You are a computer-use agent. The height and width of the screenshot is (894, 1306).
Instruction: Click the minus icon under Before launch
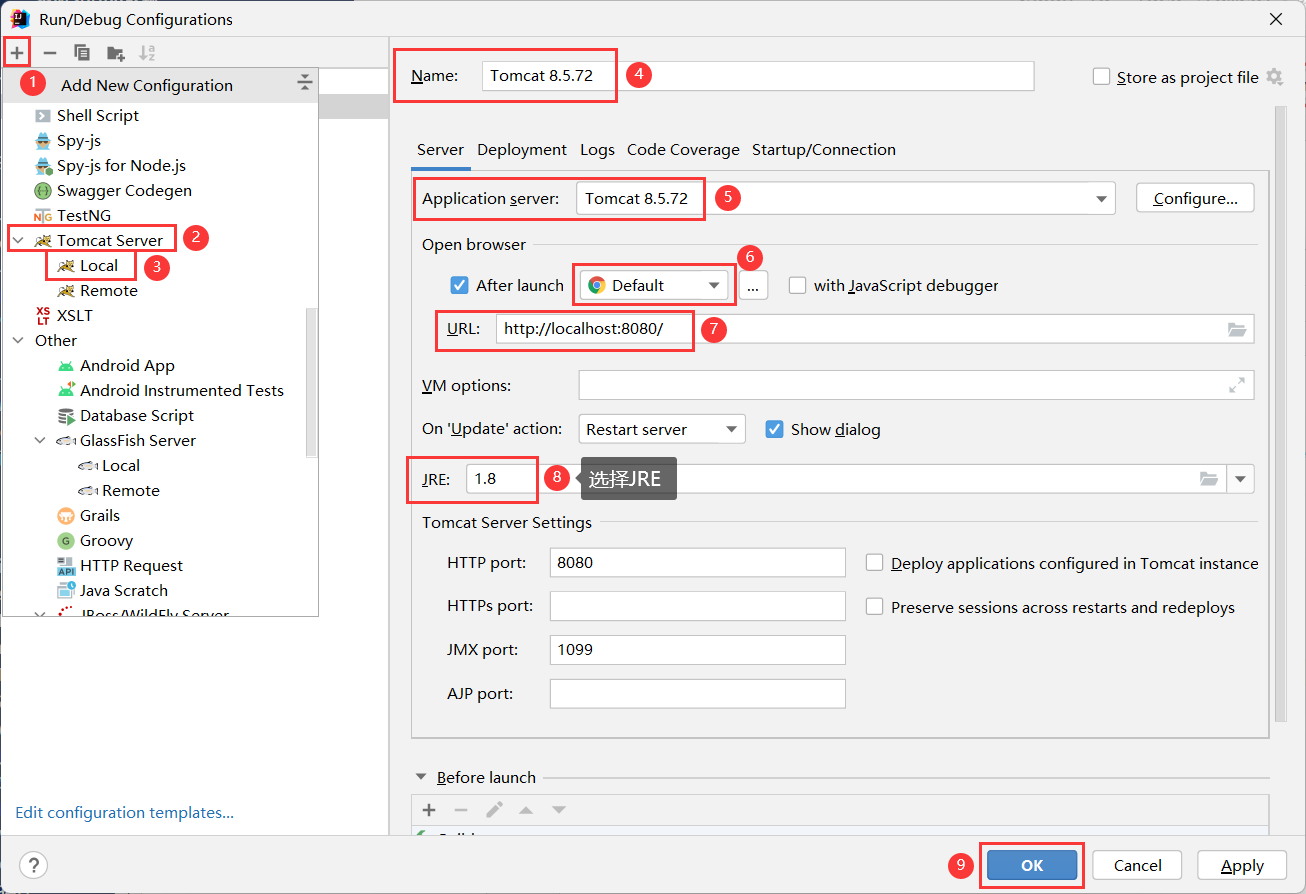point(461,810)
